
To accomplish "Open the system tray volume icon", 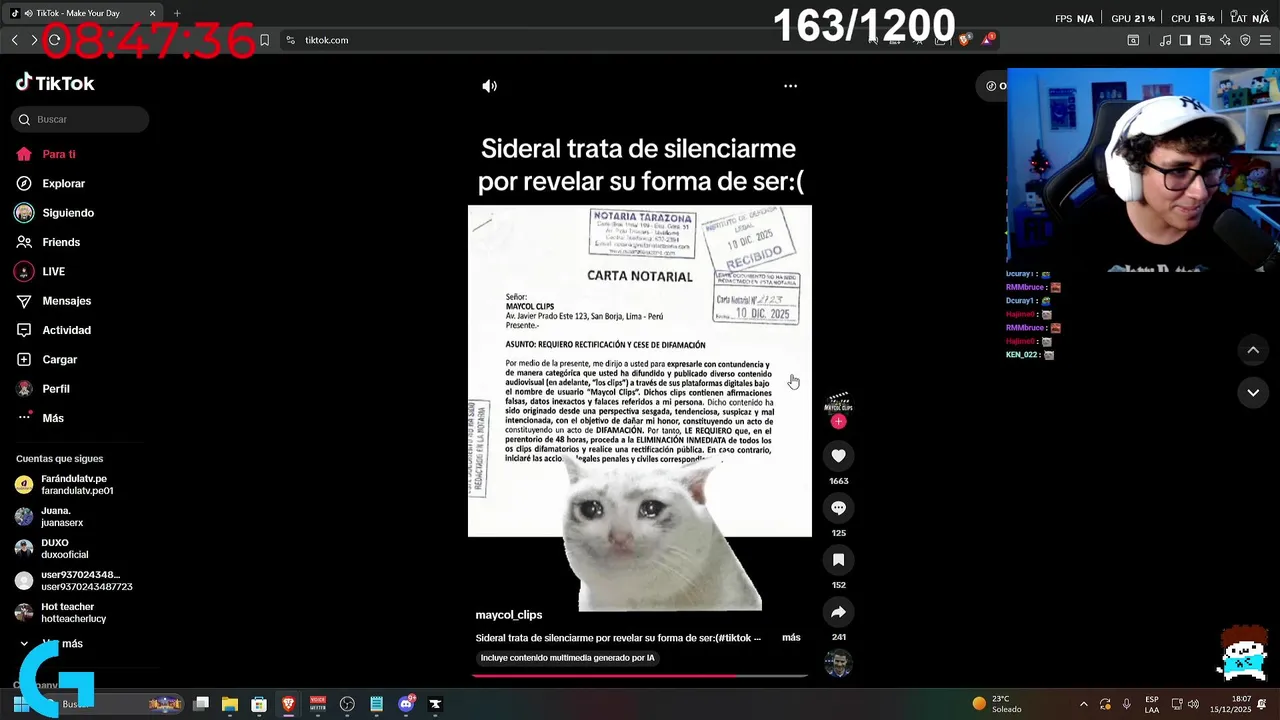I will (1192, 704).
